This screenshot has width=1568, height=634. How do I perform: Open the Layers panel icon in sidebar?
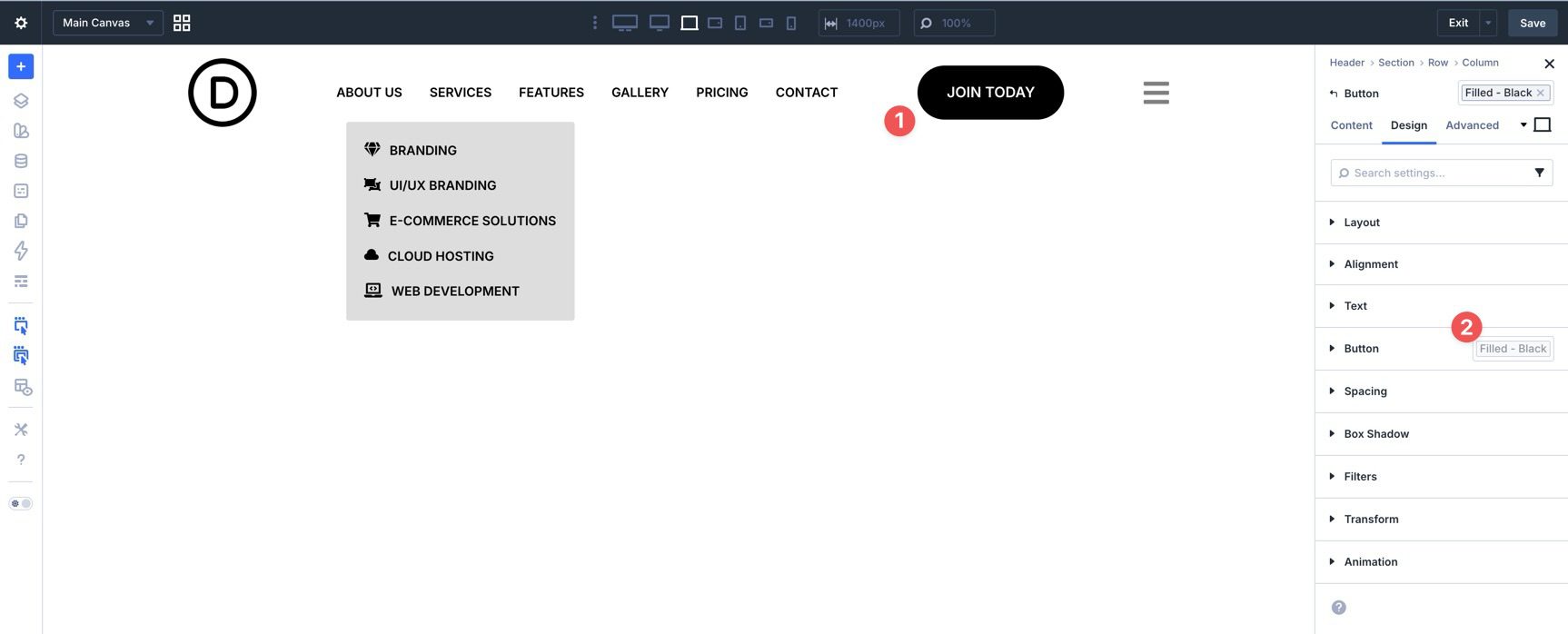point(21,101)
